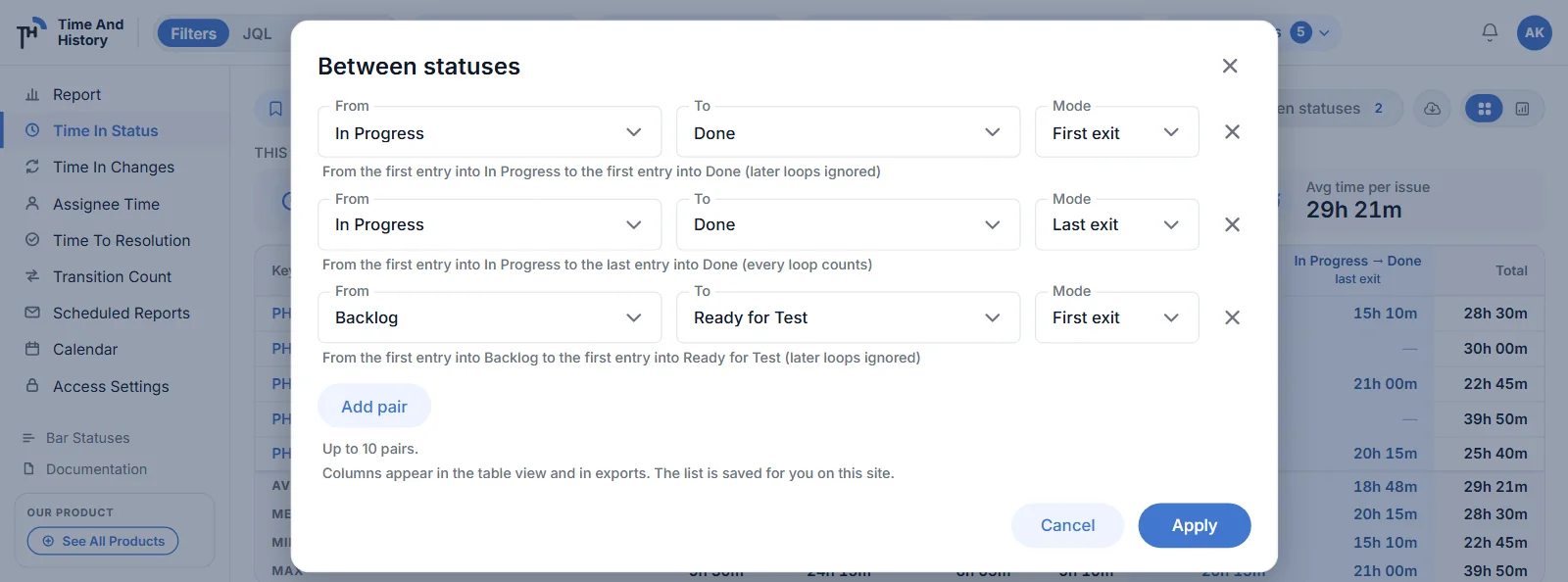Screen dimensions: 1568x582
Task: Remove the In Progress to Done First exit pair
Action: 1233,132
